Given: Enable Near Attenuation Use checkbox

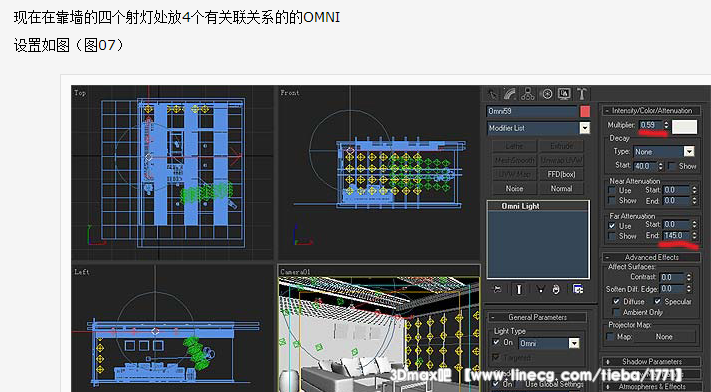Looking at the screenshot, I should tap(612, 190).
